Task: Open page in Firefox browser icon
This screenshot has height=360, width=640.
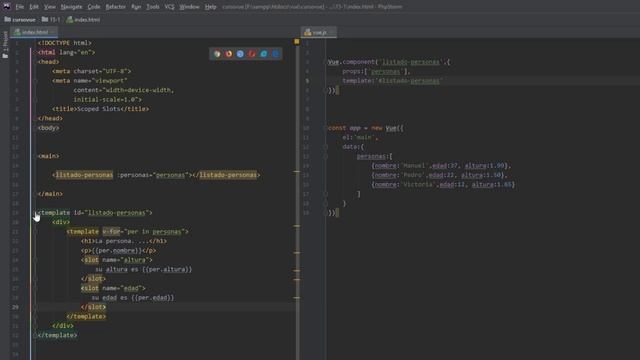Action: pos(229,54)
